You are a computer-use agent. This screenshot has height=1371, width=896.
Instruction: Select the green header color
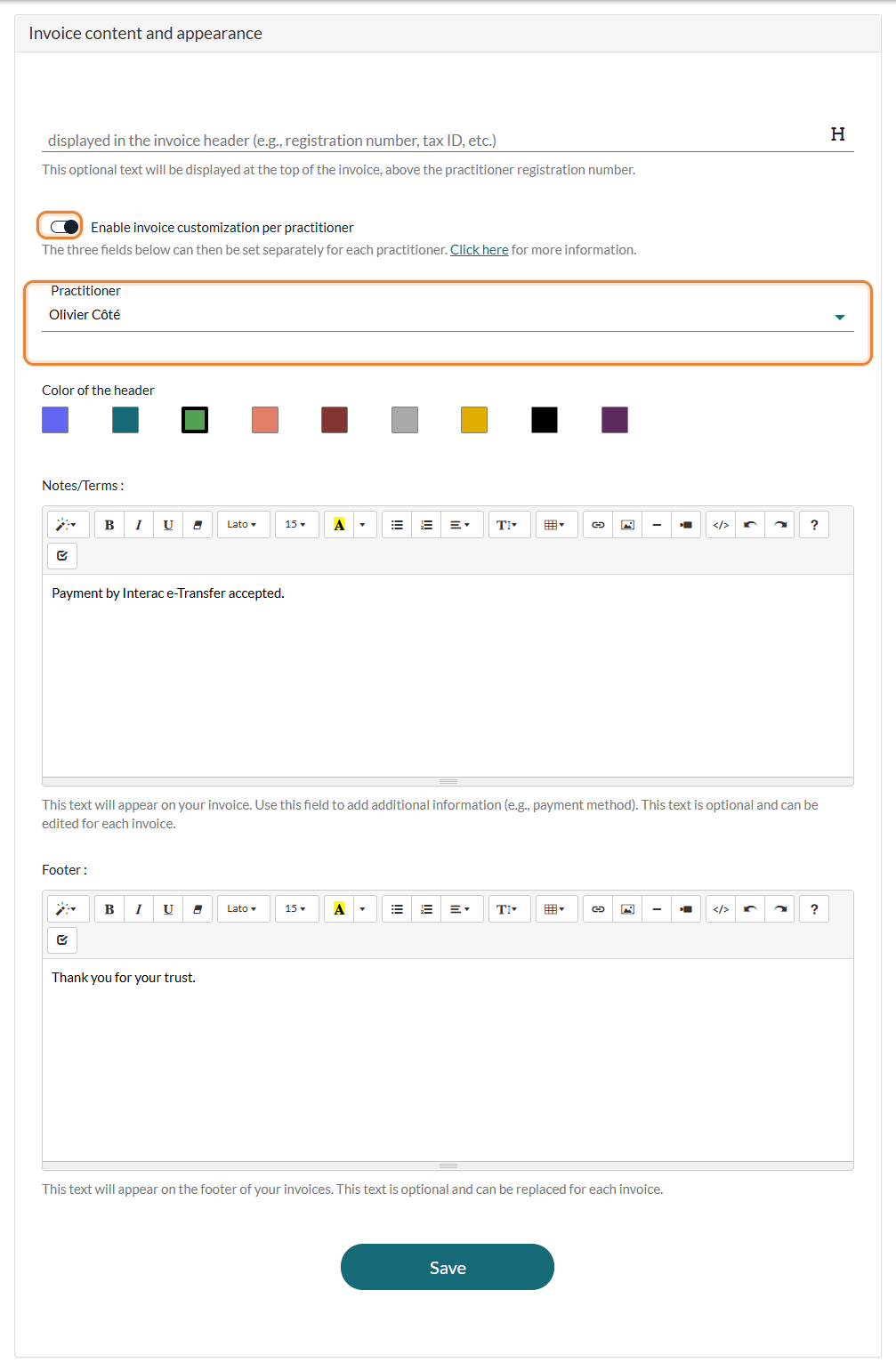coord(195,420)
